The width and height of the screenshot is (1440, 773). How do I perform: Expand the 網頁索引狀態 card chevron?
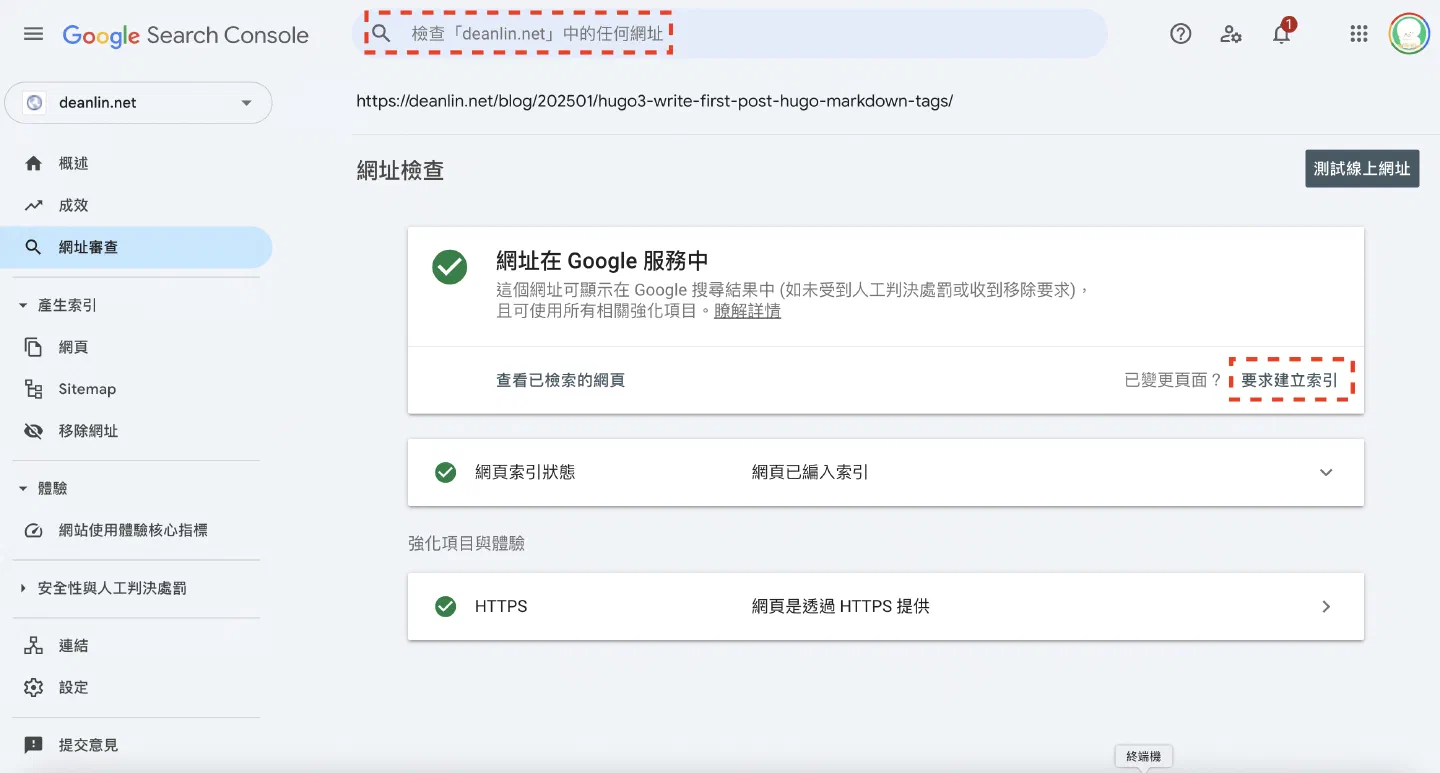[1326, 472]
